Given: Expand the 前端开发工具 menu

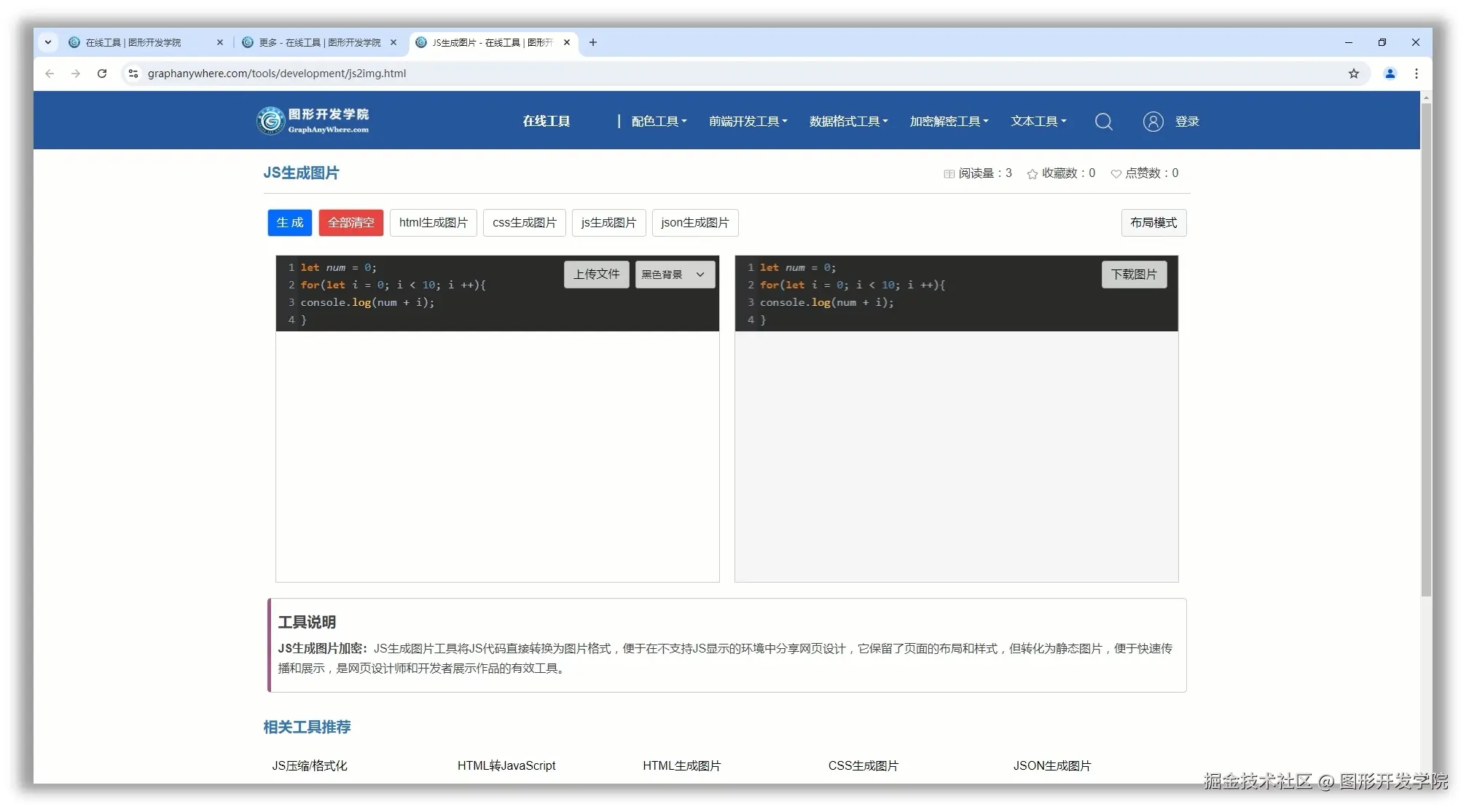Looking at the screenshot, I should click(748, 122).
